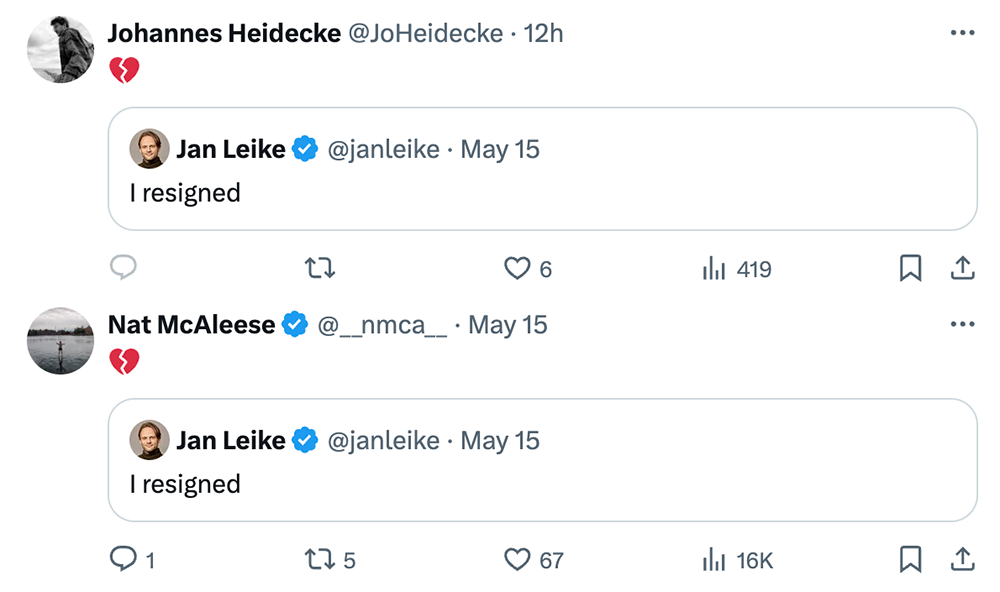The width and height of the screenshot is (1000, 592).
Task: Open Nat McAleese's profile avatar
Action: (60, 340)
